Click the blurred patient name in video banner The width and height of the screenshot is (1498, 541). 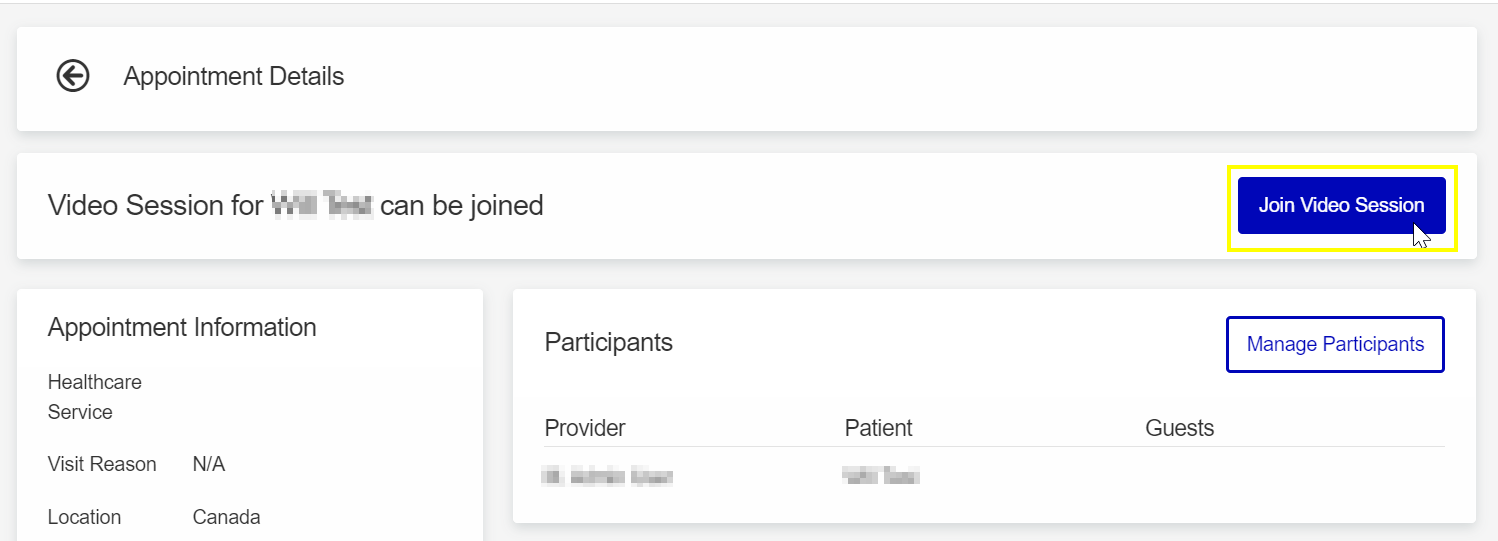click(323, 206)
